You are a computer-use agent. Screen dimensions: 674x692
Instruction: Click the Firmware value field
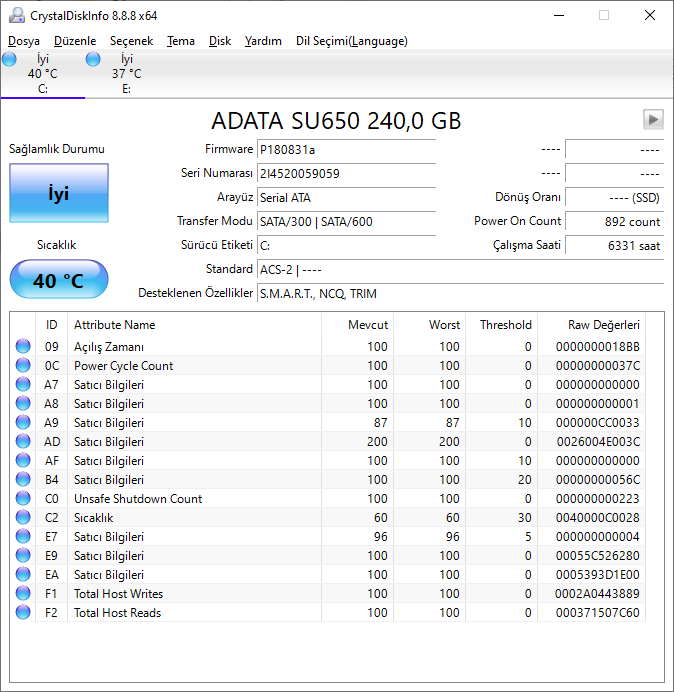pyautogui.click(x=345, y=150)
